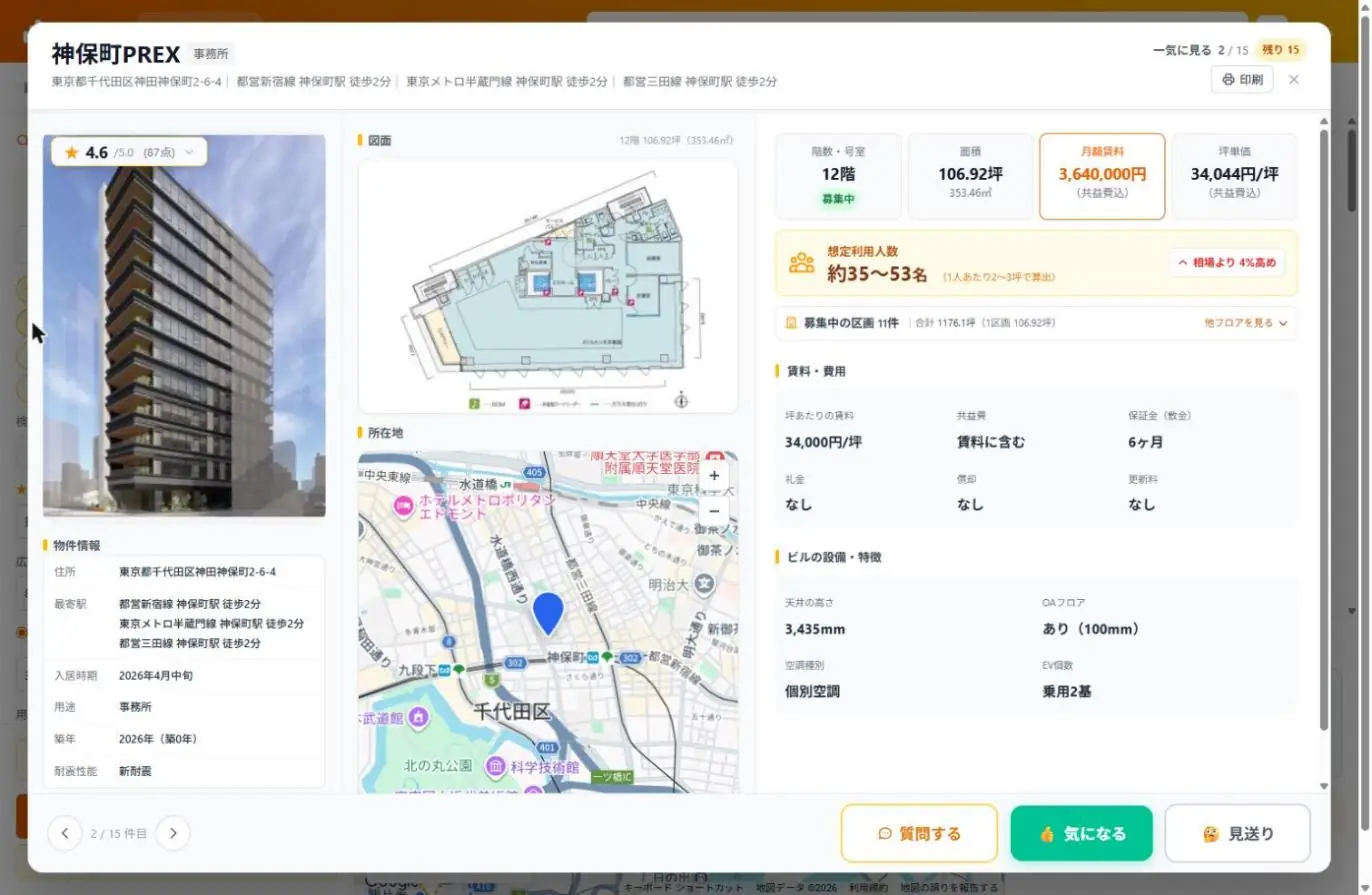Click the 事務所 tag next to title
Image resolution: width=1372 pixels, height=895 pixels.
tap(210, 54)
